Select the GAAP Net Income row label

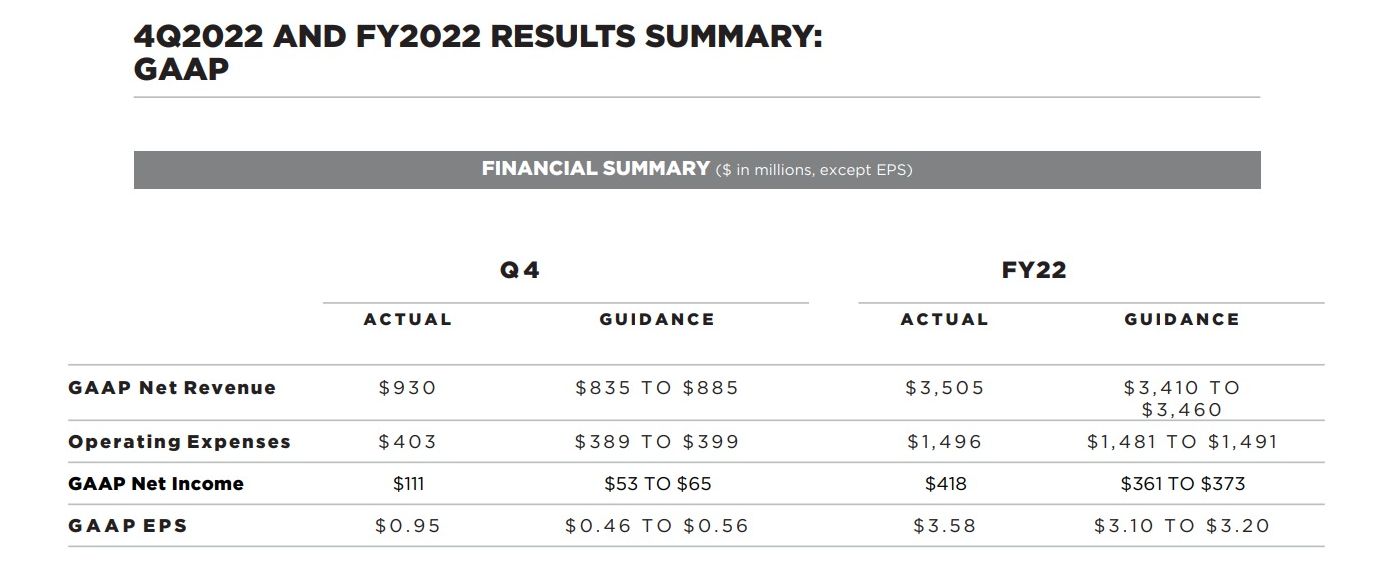point(156,484)
